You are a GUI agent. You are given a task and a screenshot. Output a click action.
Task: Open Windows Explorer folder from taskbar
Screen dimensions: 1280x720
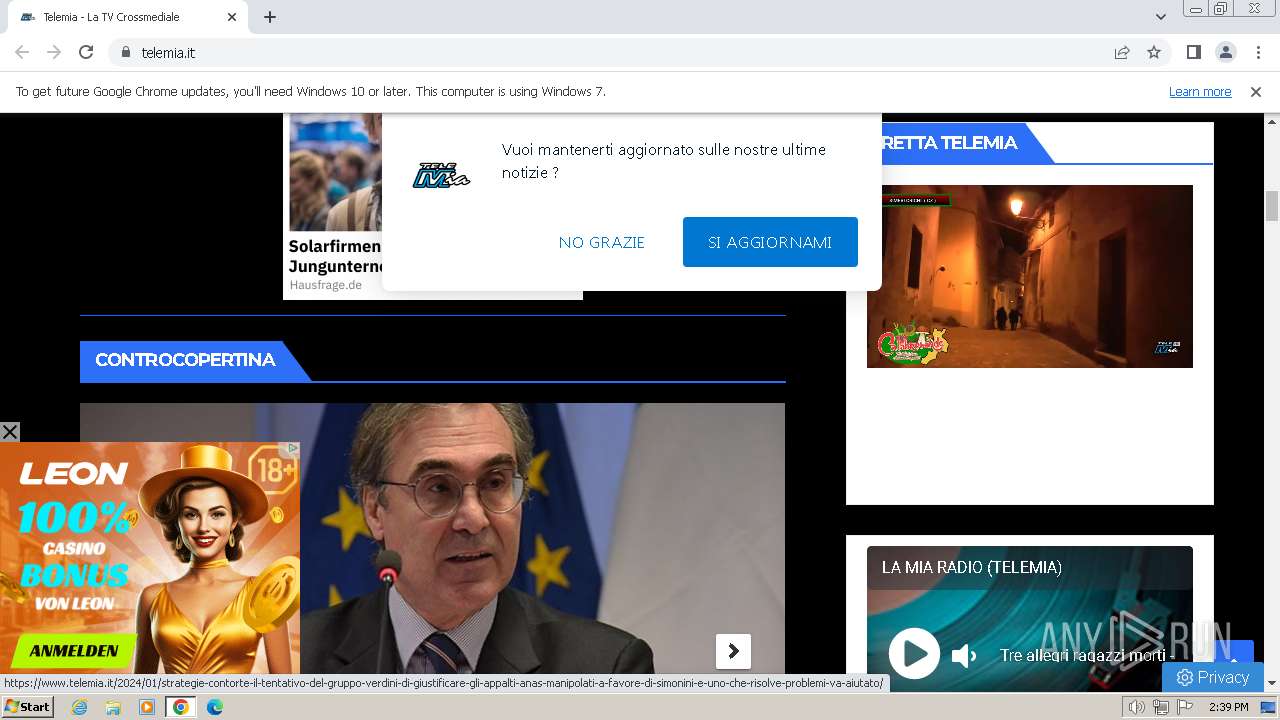point(113,707)
